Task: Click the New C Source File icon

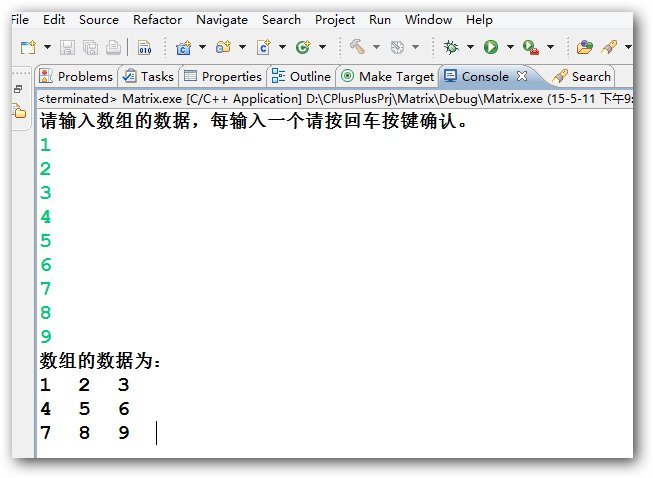Action: (264, 47)
